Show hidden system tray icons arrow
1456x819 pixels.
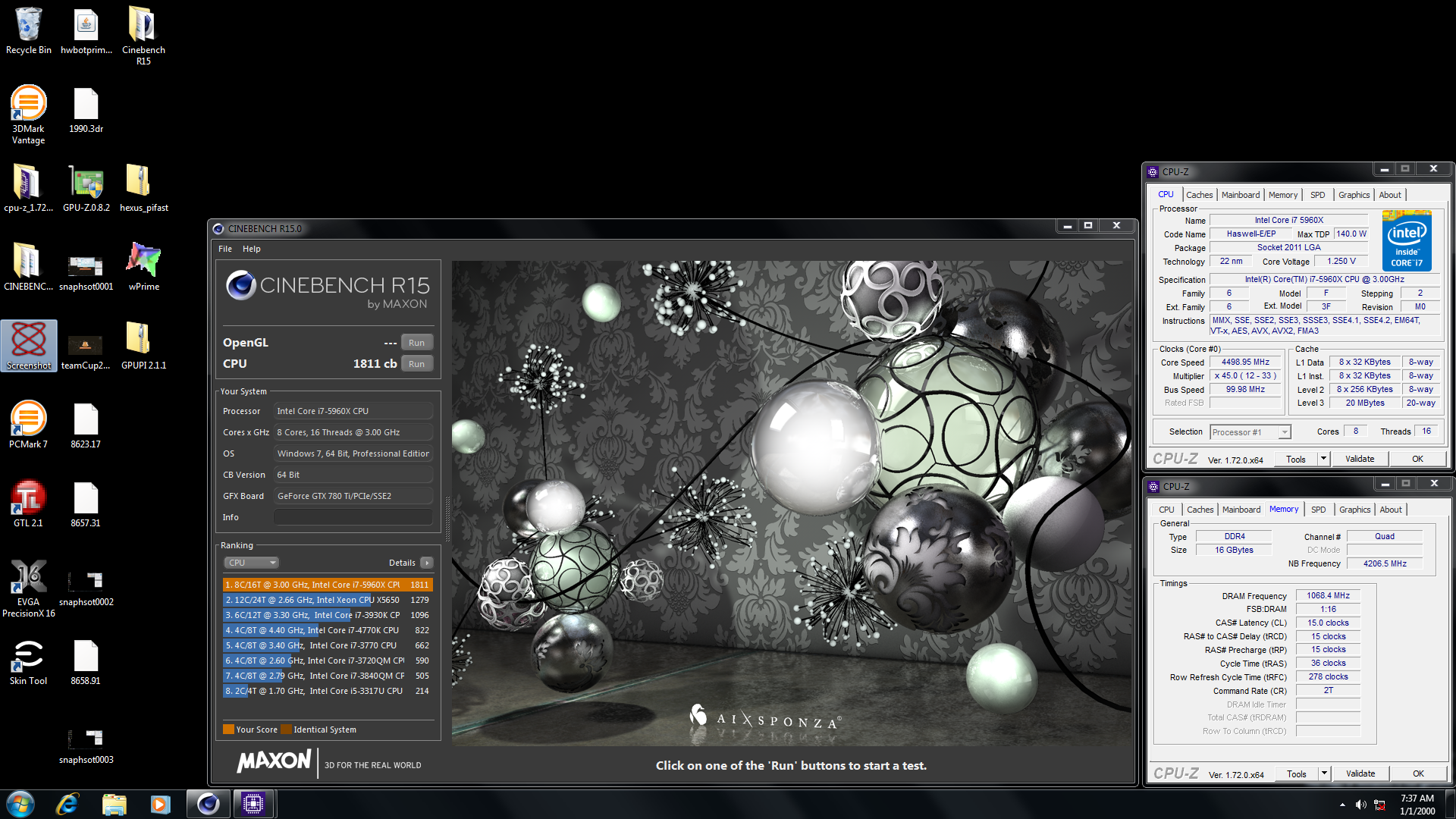pyautogui.click(x=1342, y=805)
